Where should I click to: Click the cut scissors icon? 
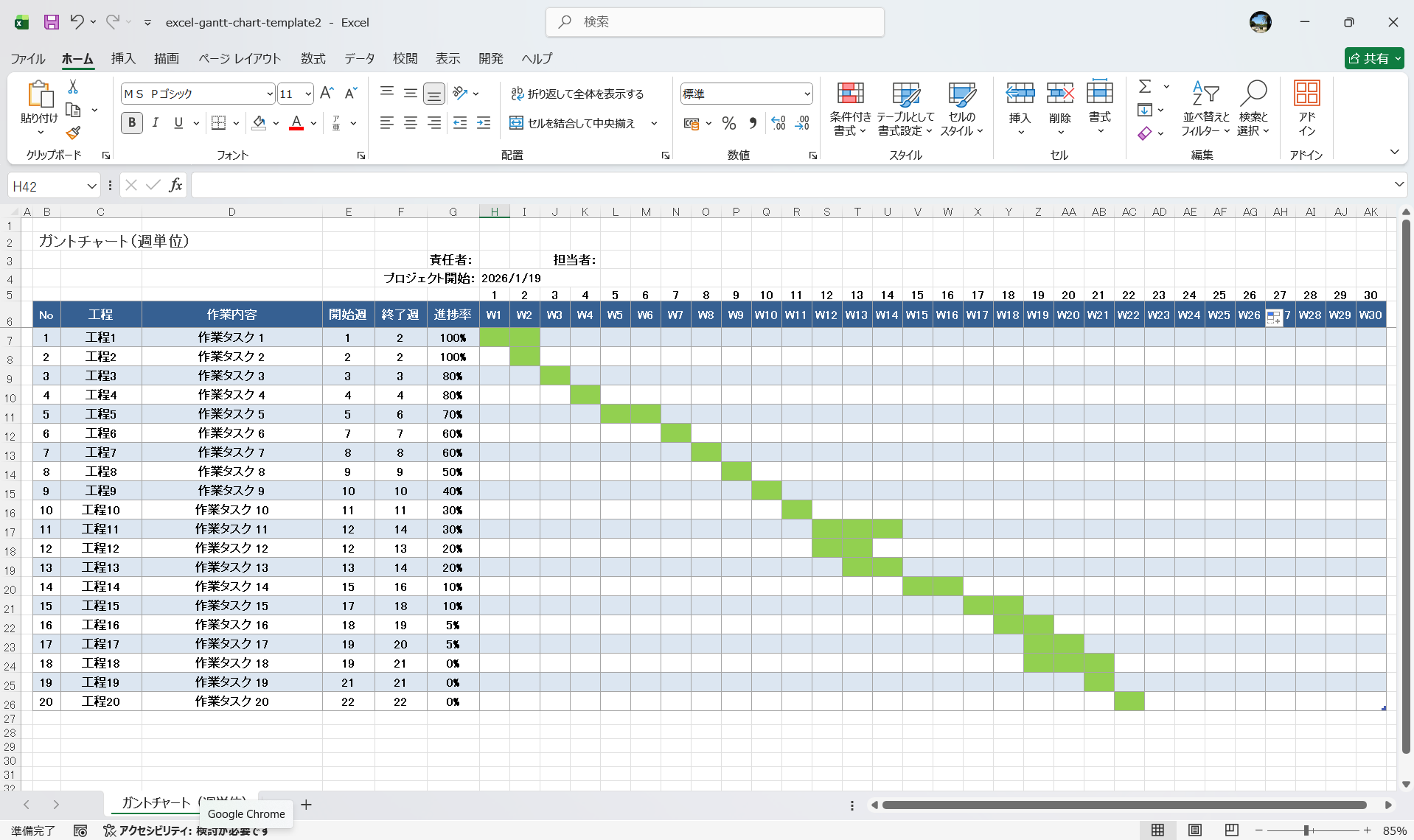73,87
